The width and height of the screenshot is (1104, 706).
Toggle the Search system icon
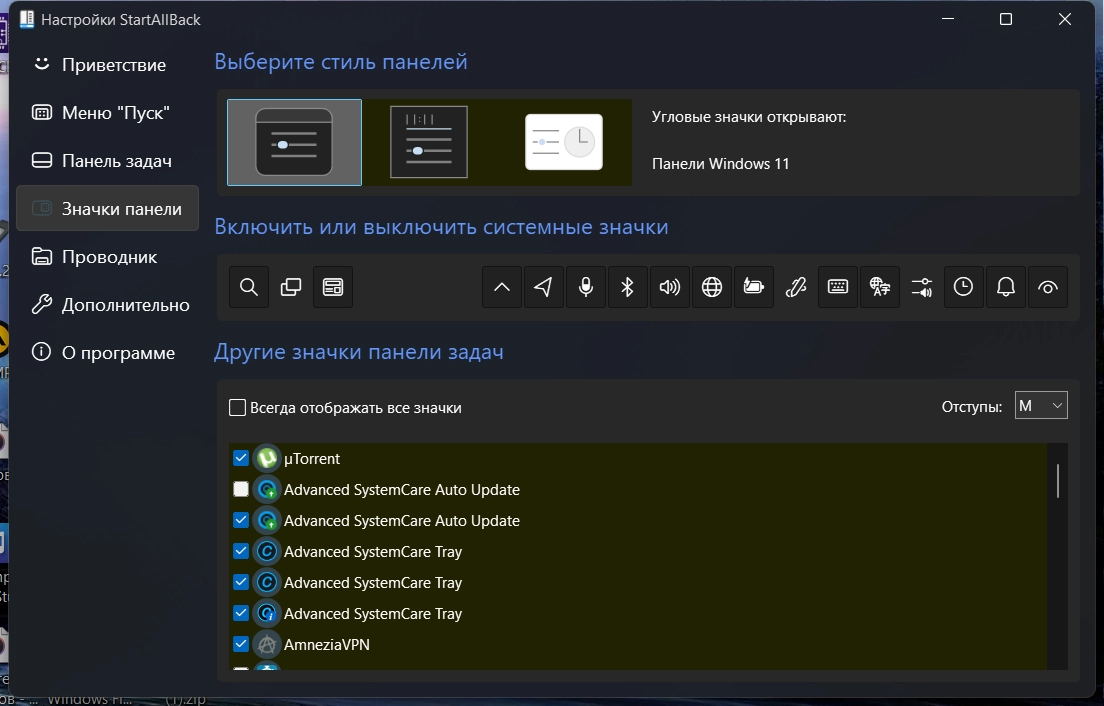coord(249,288)
